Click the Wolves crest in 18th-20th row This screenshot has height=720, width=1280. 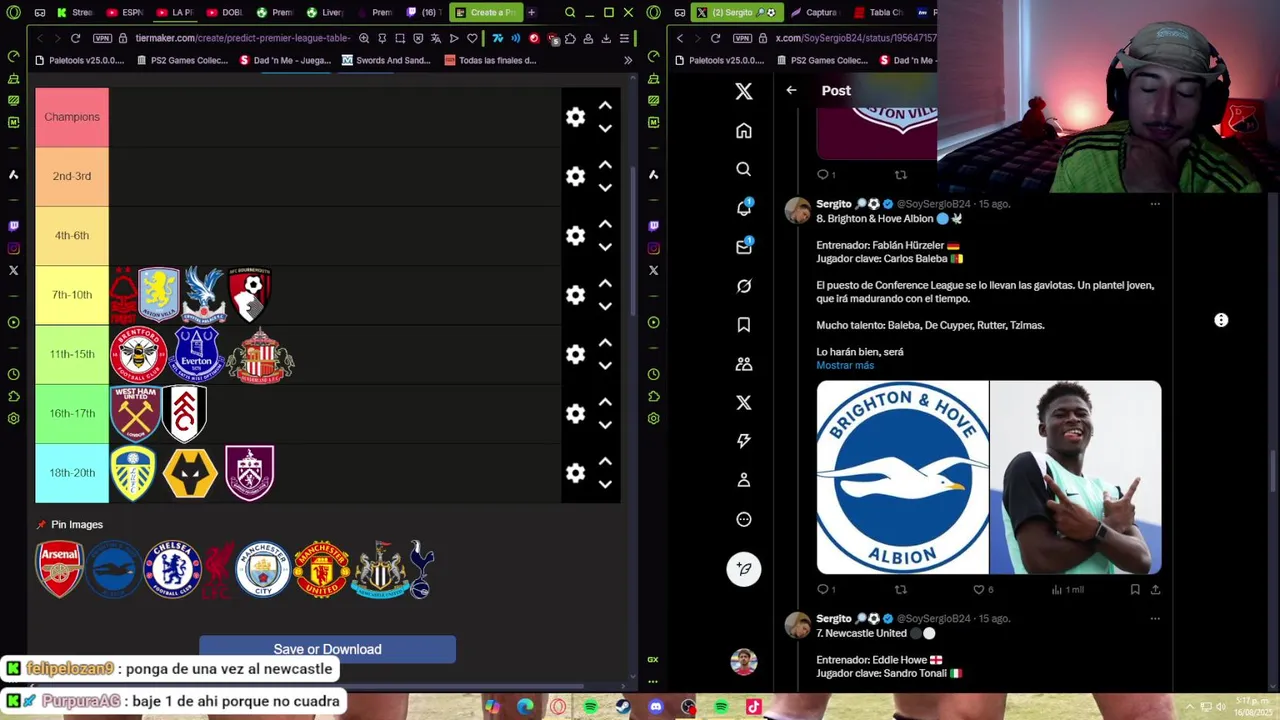click(x=190, y=473)
